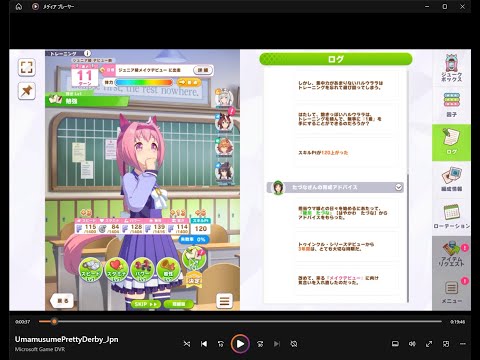
Task: Go to the next track
Action: (277, 344)
